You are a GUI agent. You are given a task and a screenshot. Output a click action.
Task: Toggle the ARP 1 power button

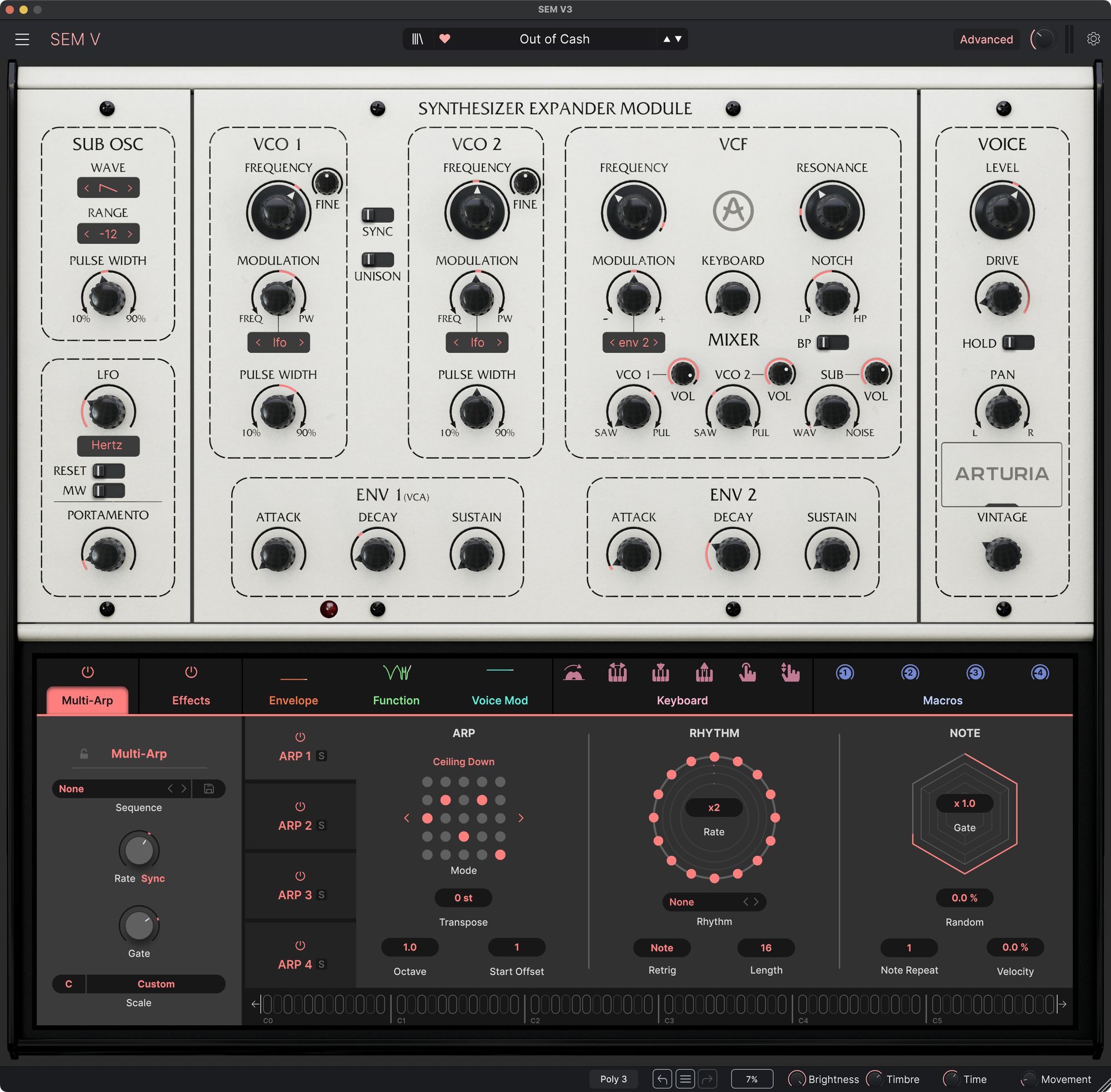tap(300, 737)
